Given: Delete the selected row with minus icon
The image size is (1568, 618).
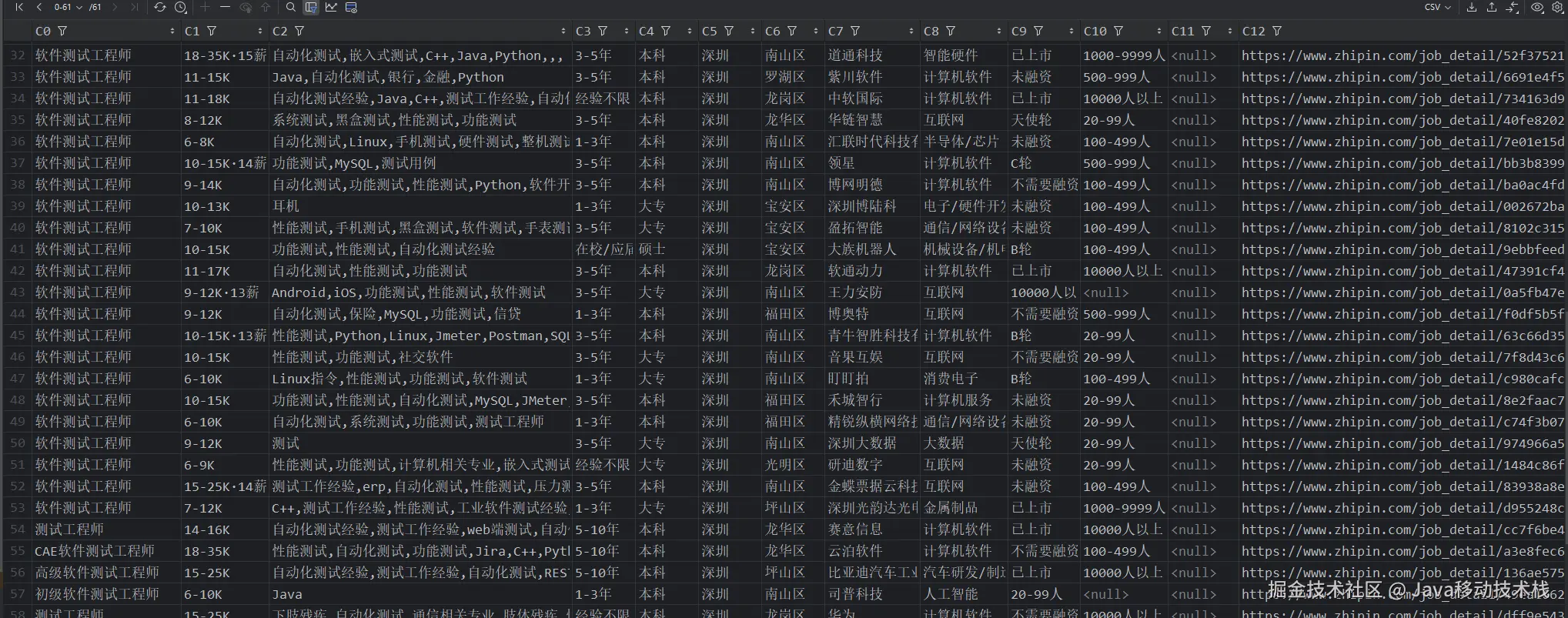Looking at the screenshot, I should pyautogui.click(x=225, y=7).
